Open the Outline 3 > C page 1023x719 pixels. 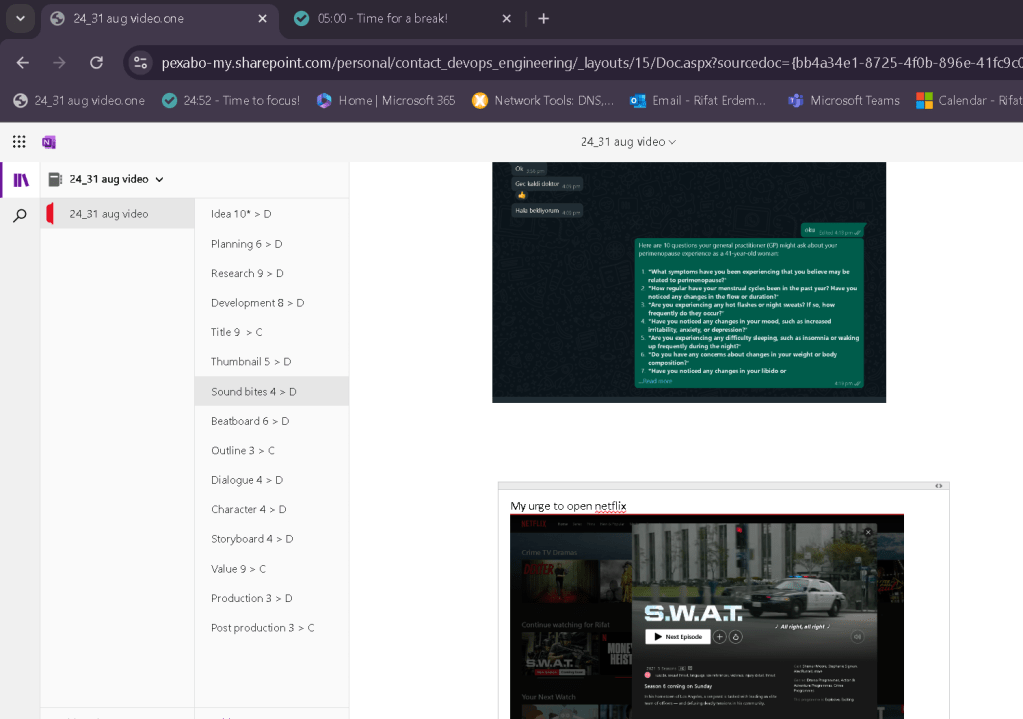tap(271, 450)
